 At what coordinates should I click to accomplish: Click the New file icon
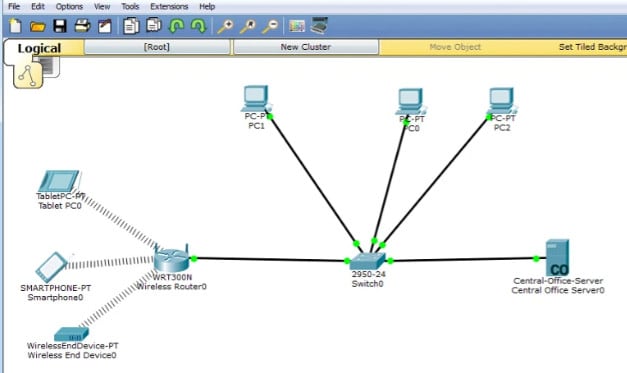(15, 26)
